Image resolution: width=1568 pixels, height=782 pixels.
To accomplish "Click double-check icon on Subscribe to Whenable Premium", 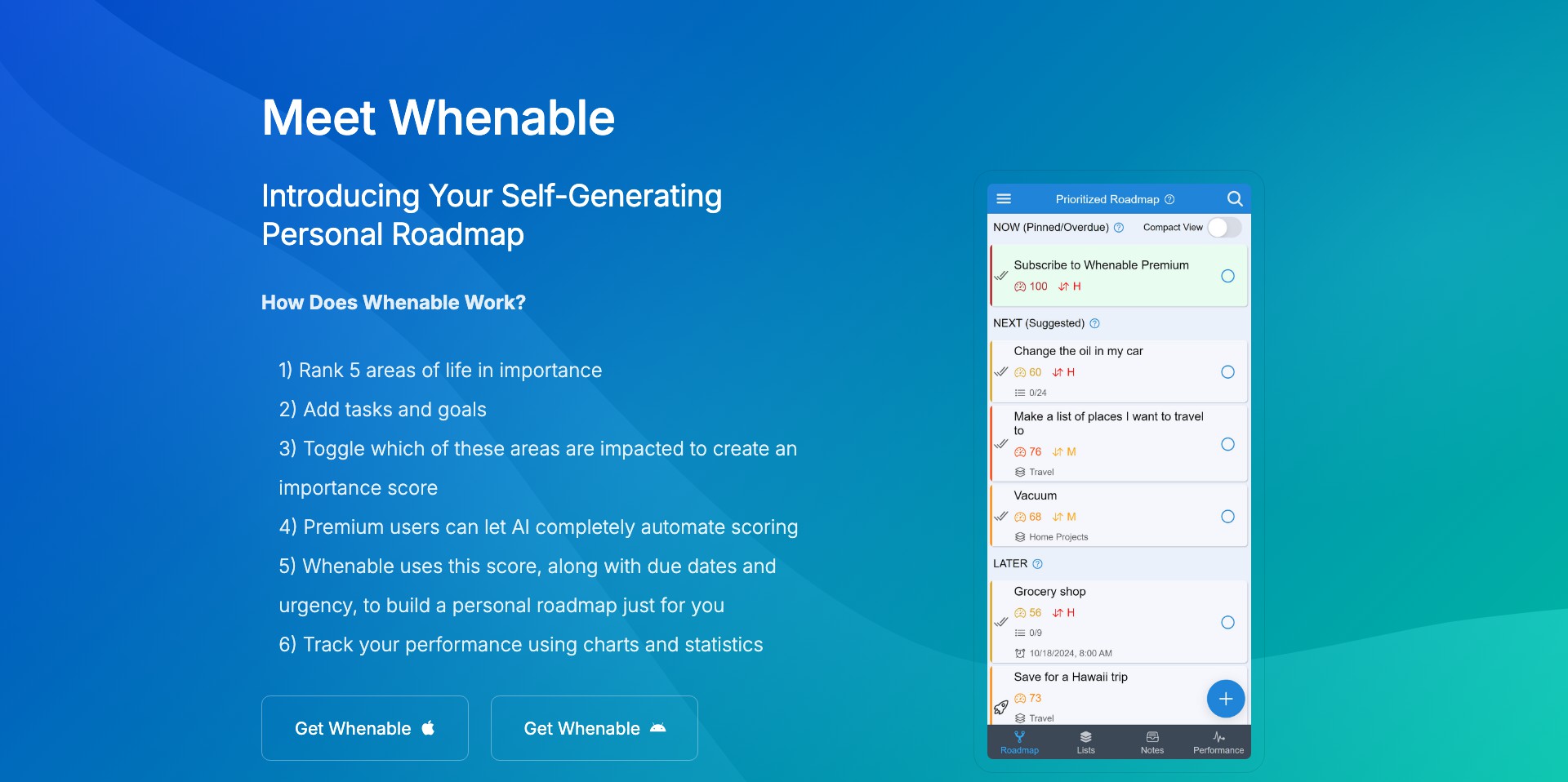I will (1001, 276).
